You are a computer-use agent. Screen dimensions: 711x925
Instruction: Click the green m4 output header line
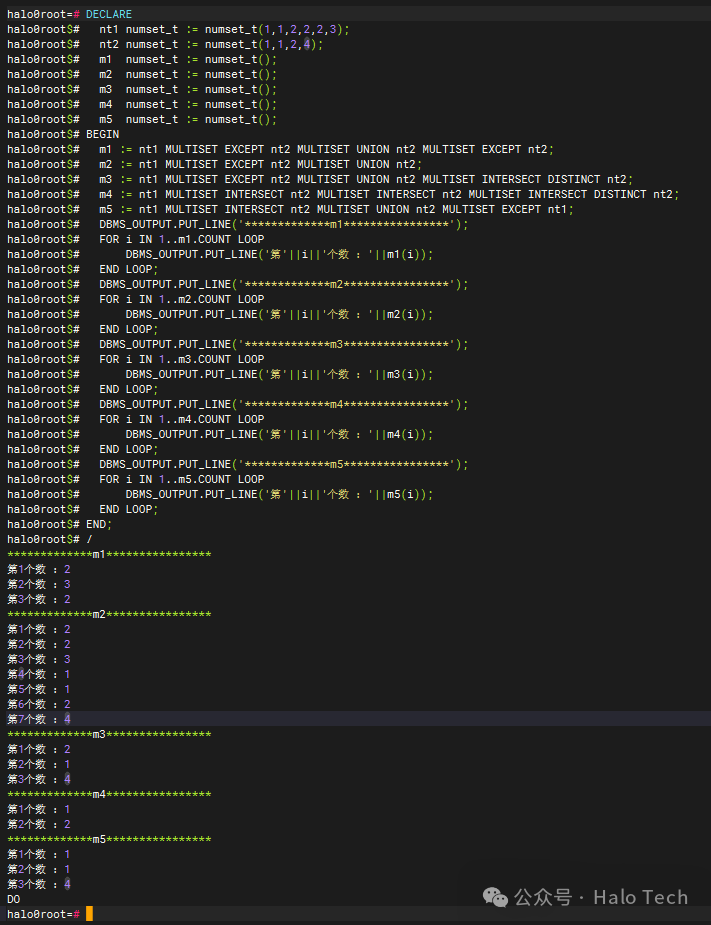pos(109,795)
